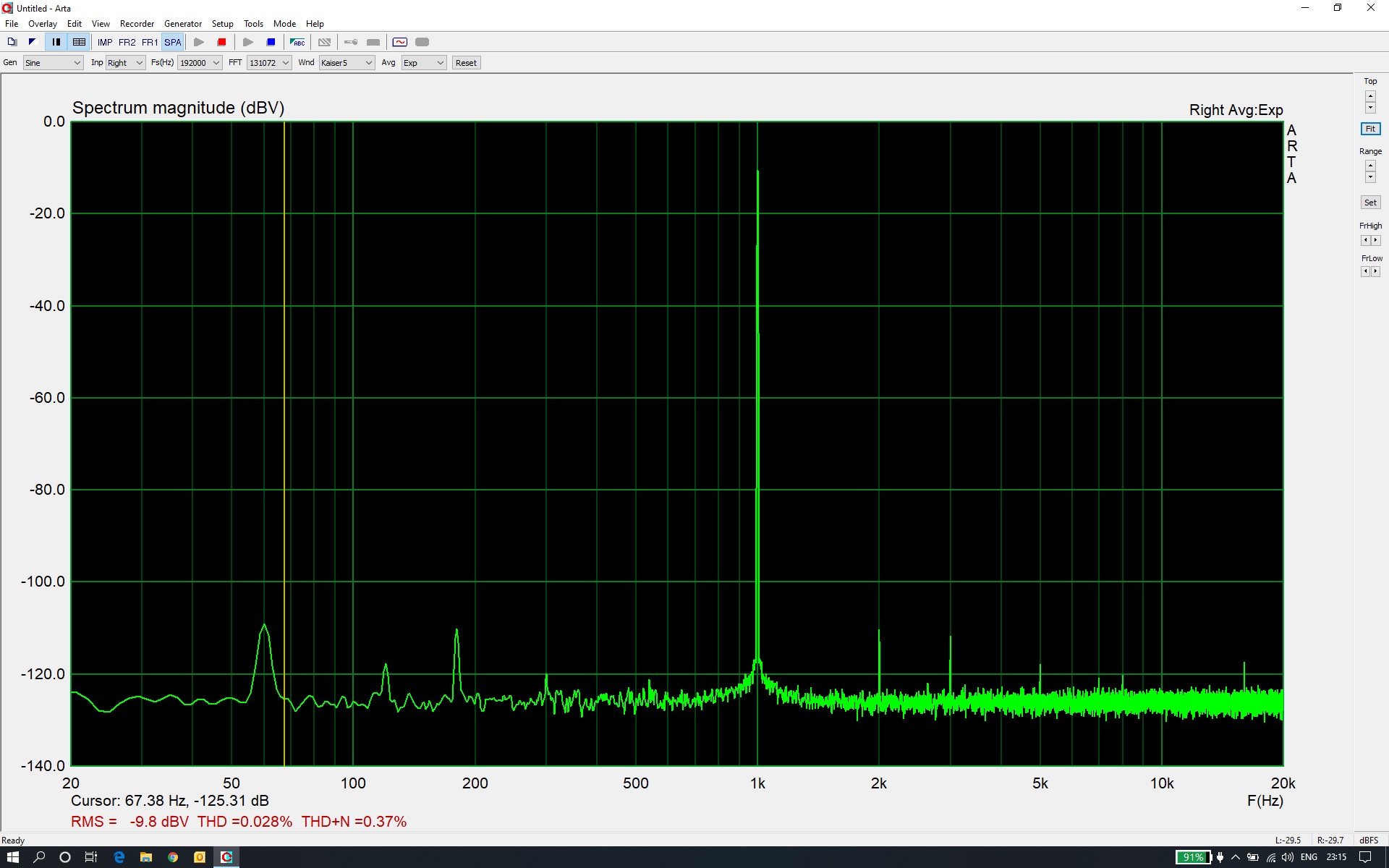Open the Fs(Hz) sampling rate dropdown

[200, 63]
